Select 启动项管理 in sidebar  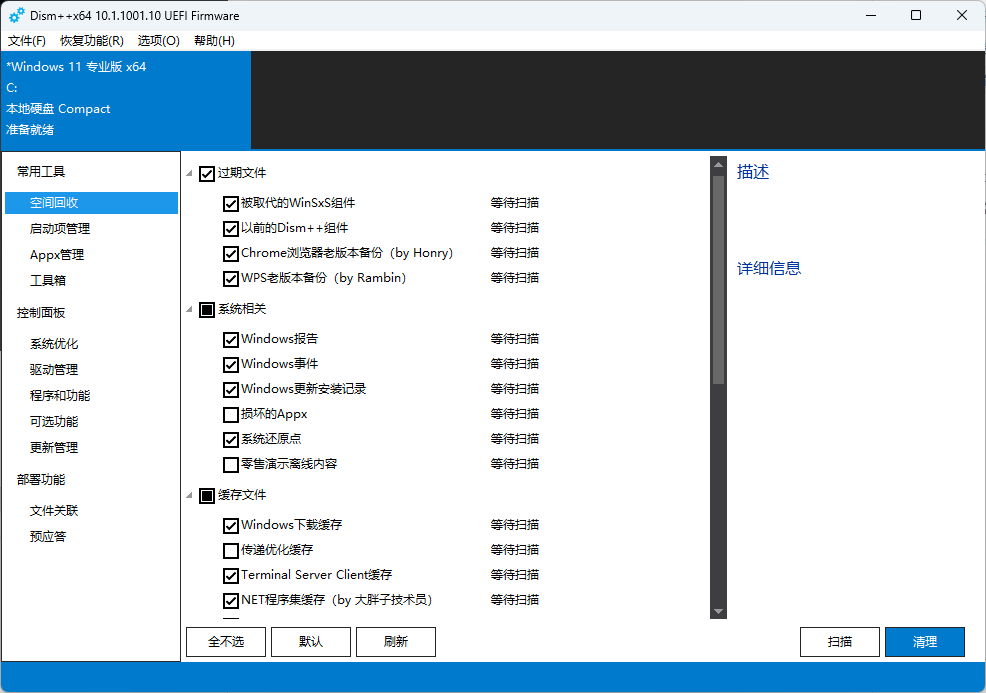tap(60, 229)
